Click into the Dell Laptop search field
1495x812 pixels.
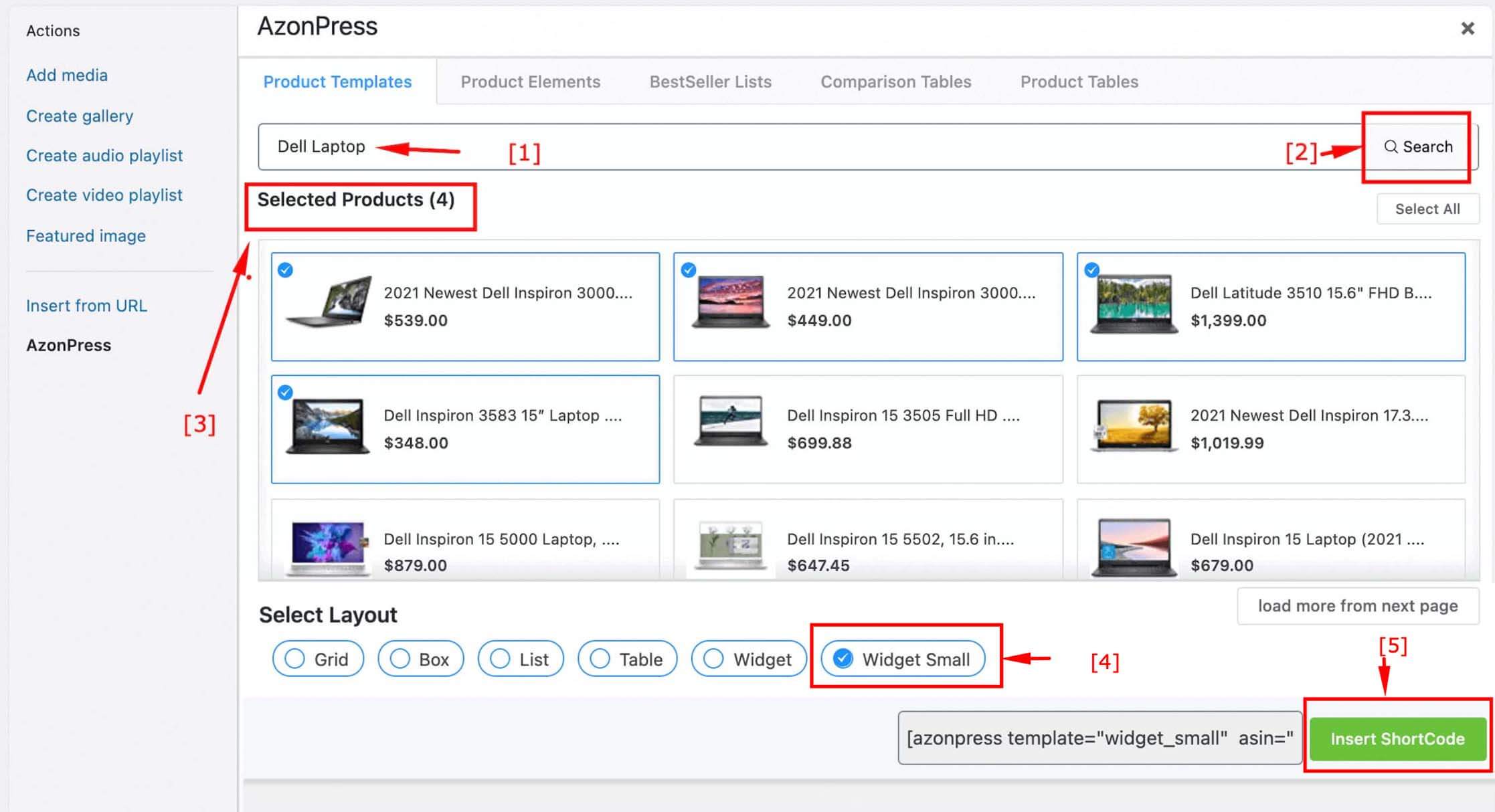point(810,146)
